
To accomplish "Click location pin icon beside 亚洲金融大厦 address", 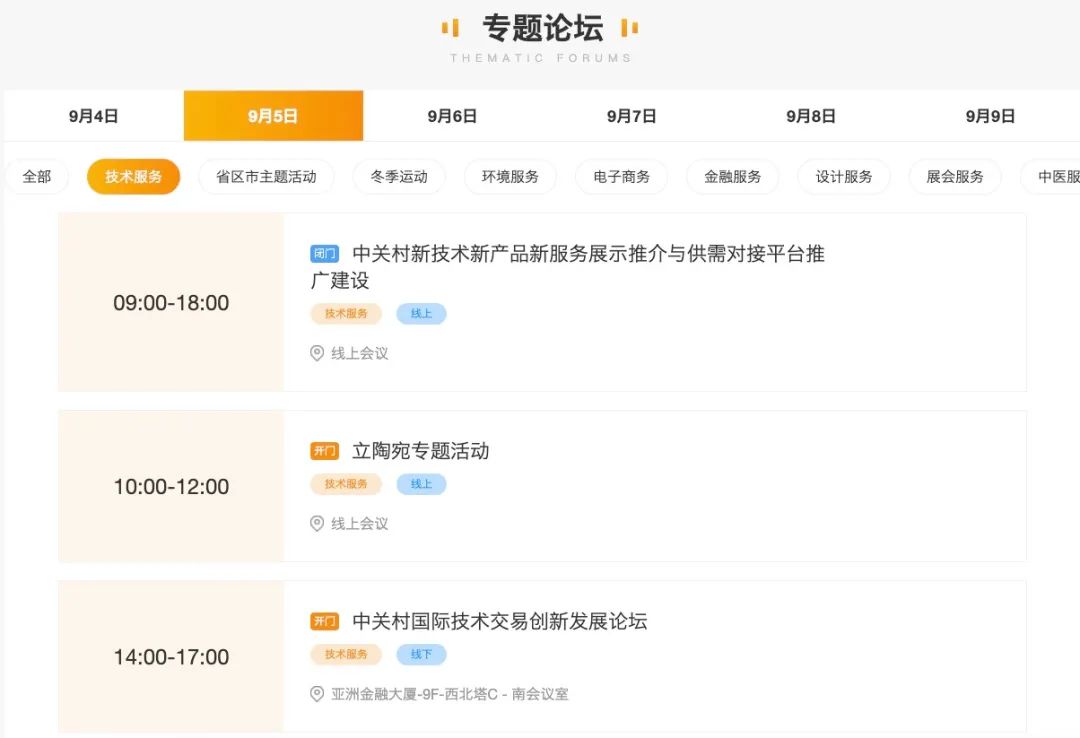I will coord(317,693).
